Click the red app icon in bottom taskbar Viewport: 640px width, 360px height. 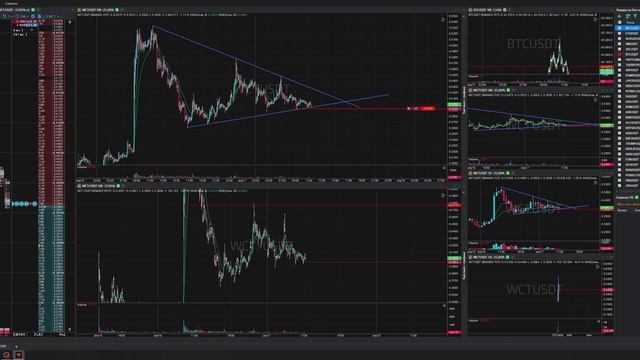19,355
